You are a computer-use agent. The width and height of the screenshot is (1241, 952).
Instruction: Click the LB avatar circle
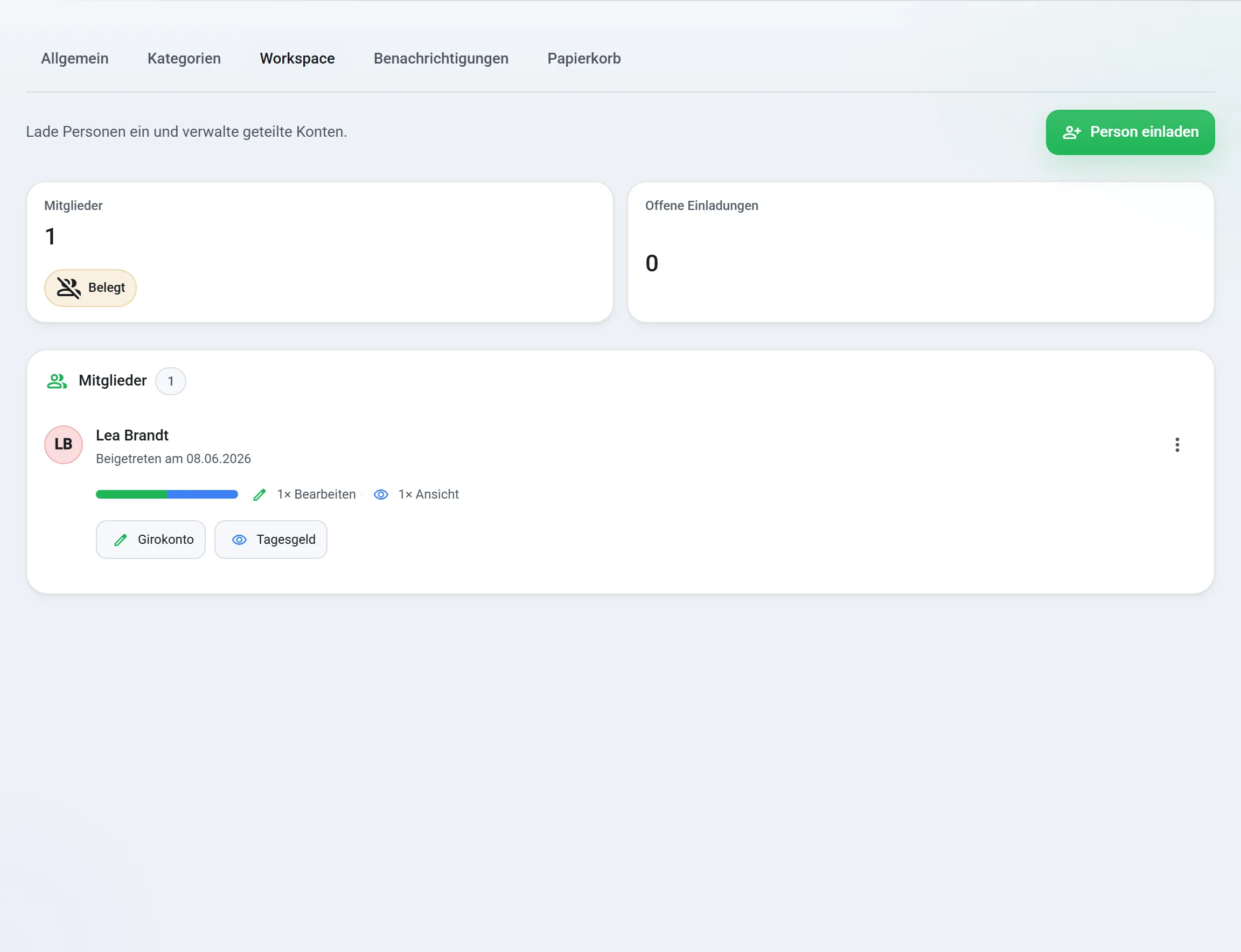(64, 445)
